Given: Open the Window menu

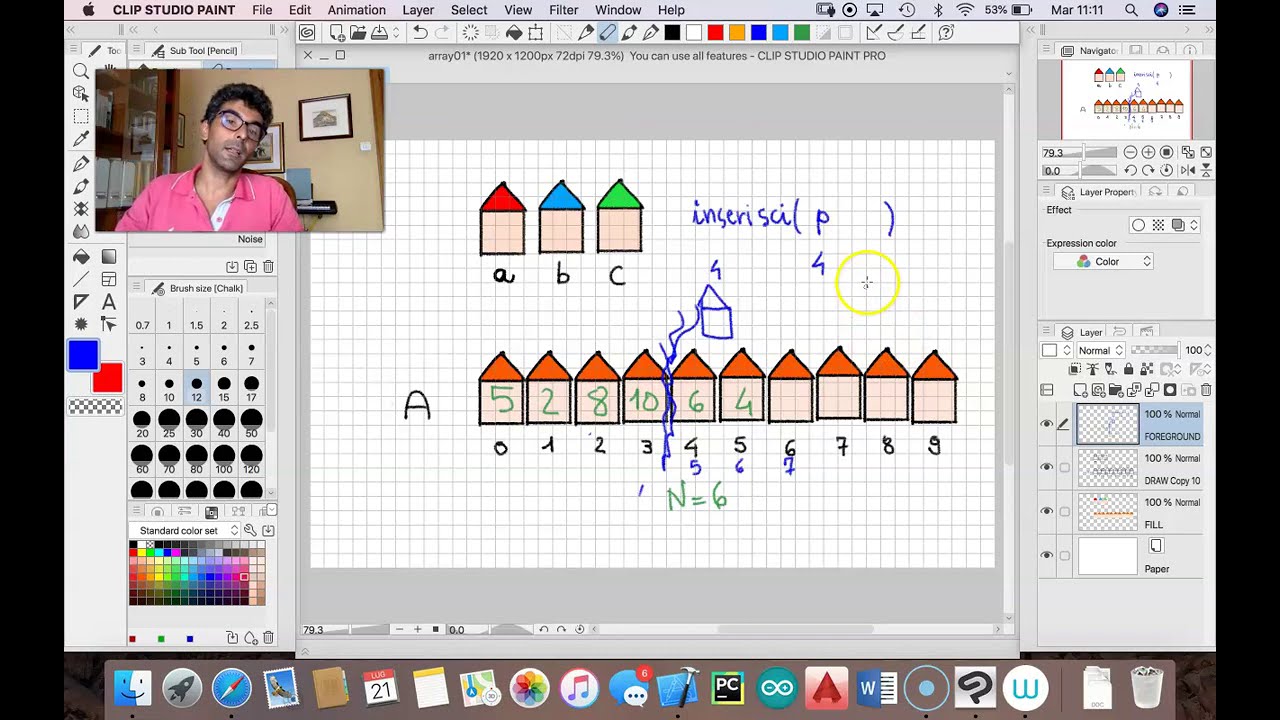Looking at the screenshot, I should [x=618, y=10].
